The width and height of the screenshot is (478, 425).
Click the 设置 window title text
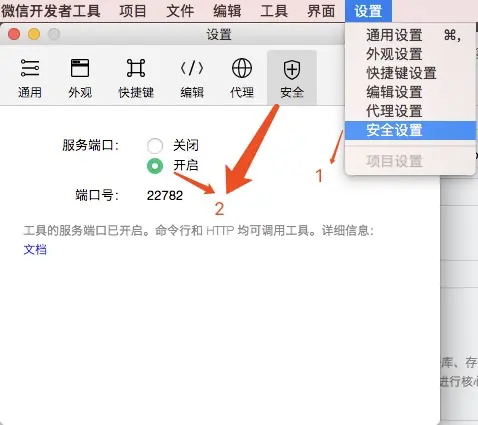(x=219, y=34)
